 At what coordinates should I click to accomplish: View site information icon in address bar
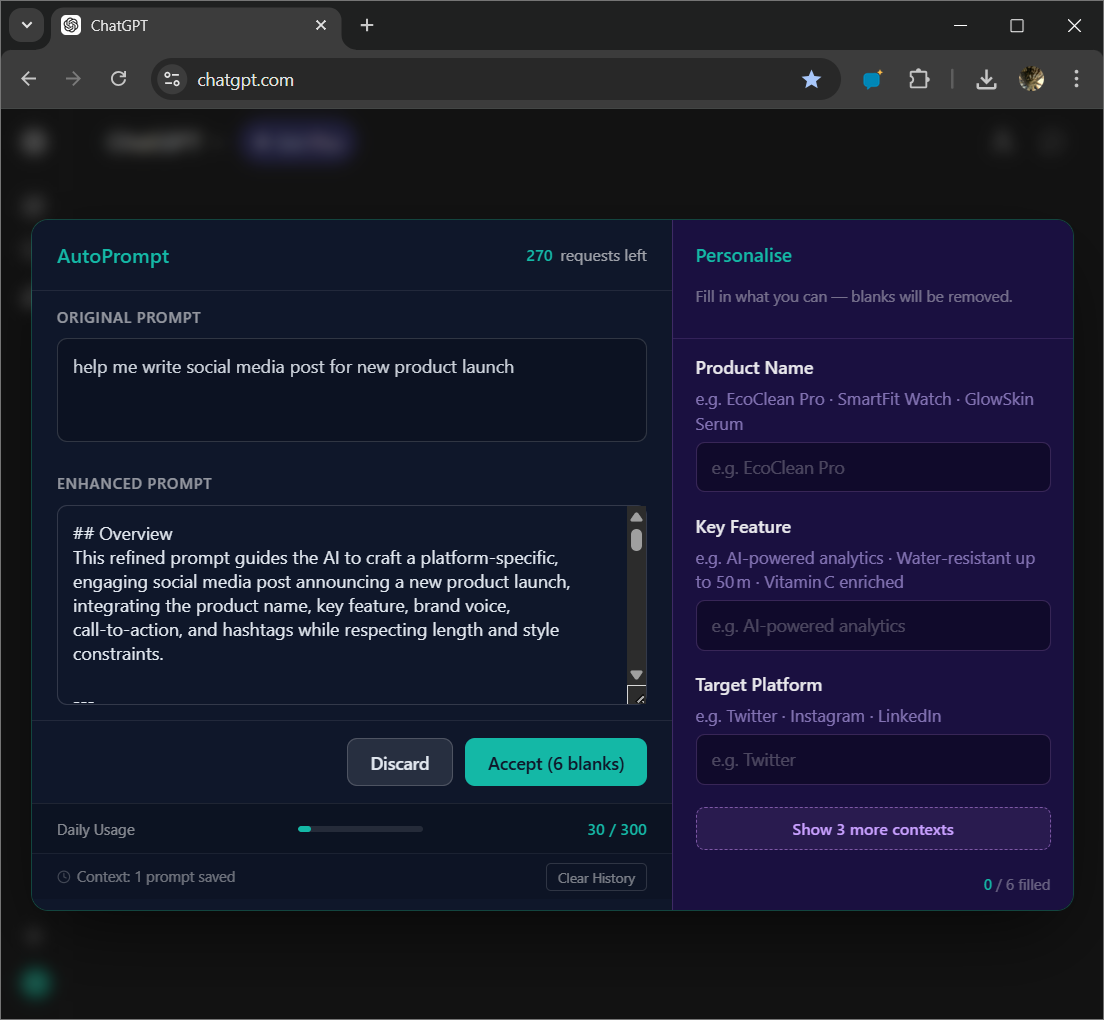[172, 78]
